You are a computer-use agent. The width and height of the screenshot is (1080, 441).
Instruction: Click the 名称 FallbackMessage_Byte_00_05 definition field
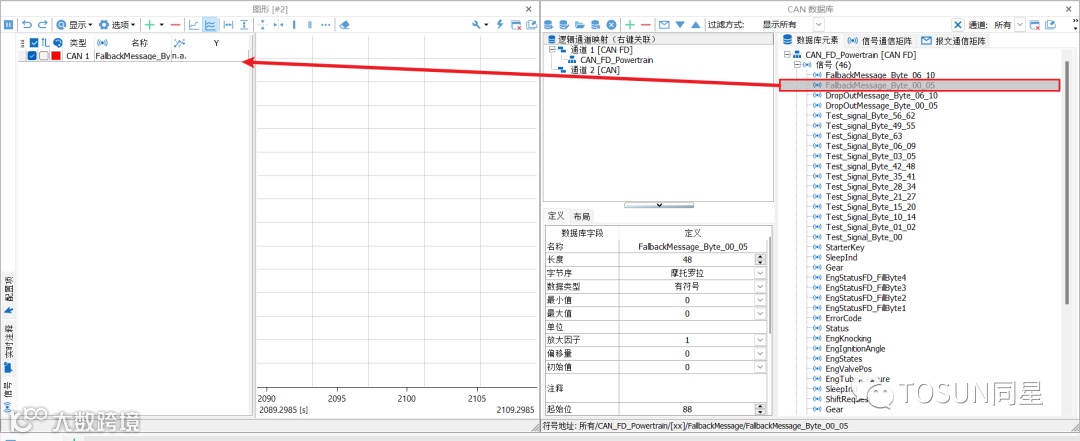pyautogui.click(x=692, y=246)
